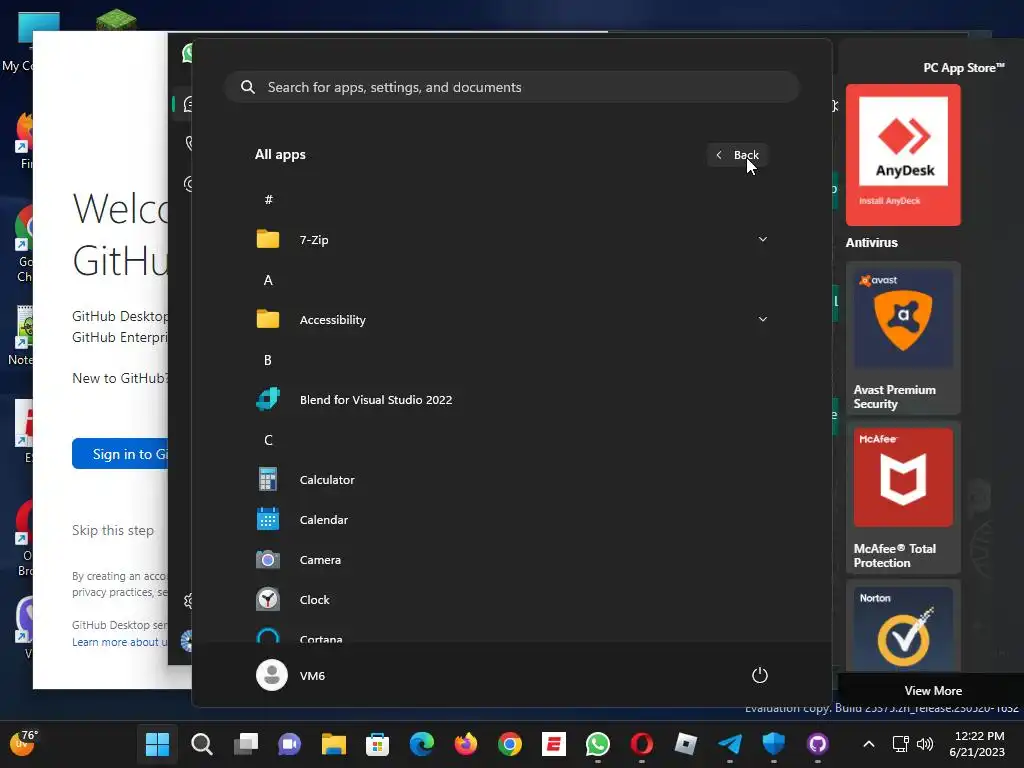Image resolution: width=1024 pixels, height=768 pixels.
Task: Click the power button icon
Action: pyautogui.click(x=760, y=675)
